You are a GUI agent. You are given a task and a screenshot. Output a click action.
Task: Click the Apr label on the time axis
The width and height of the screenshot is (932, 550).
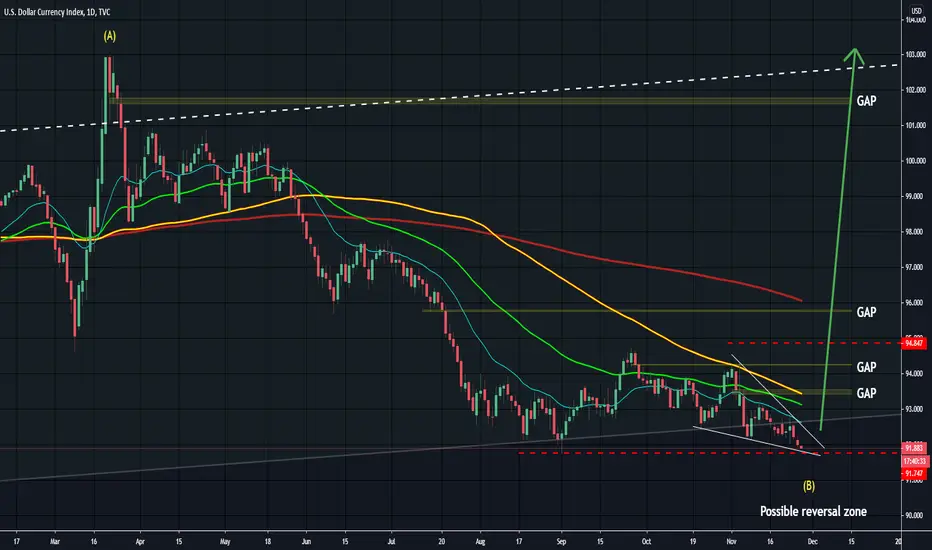[x=140, y=542]
